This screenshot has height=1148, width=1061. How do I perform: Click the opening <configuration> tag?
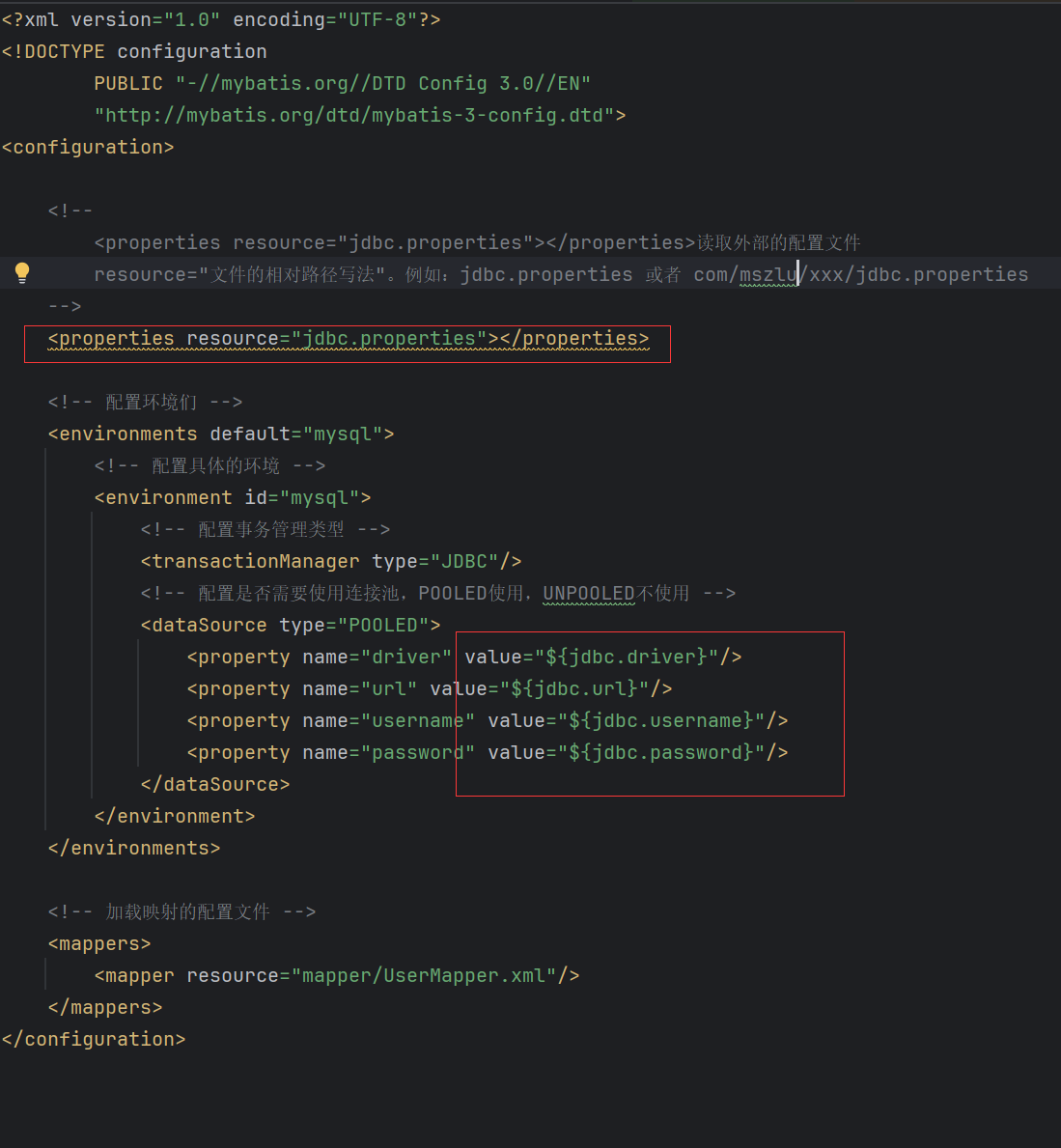coord(88,147)
